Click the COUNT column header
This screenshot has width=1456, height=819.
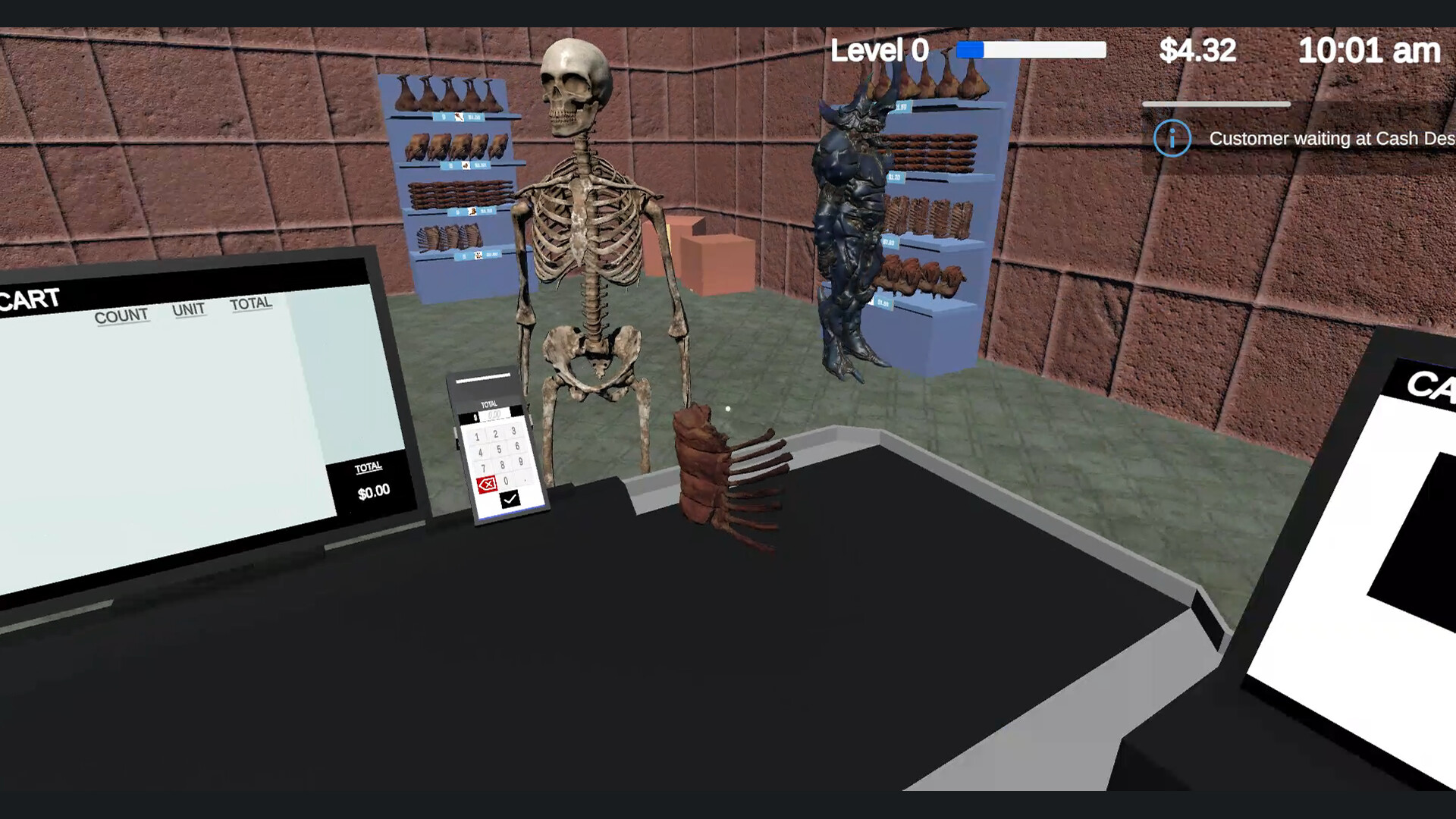(x=121, y=314)
